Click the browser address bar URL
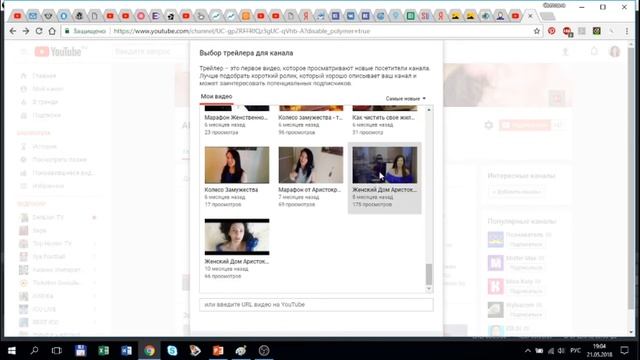This screenshot has width=640, height=360. tap(242, 31)
